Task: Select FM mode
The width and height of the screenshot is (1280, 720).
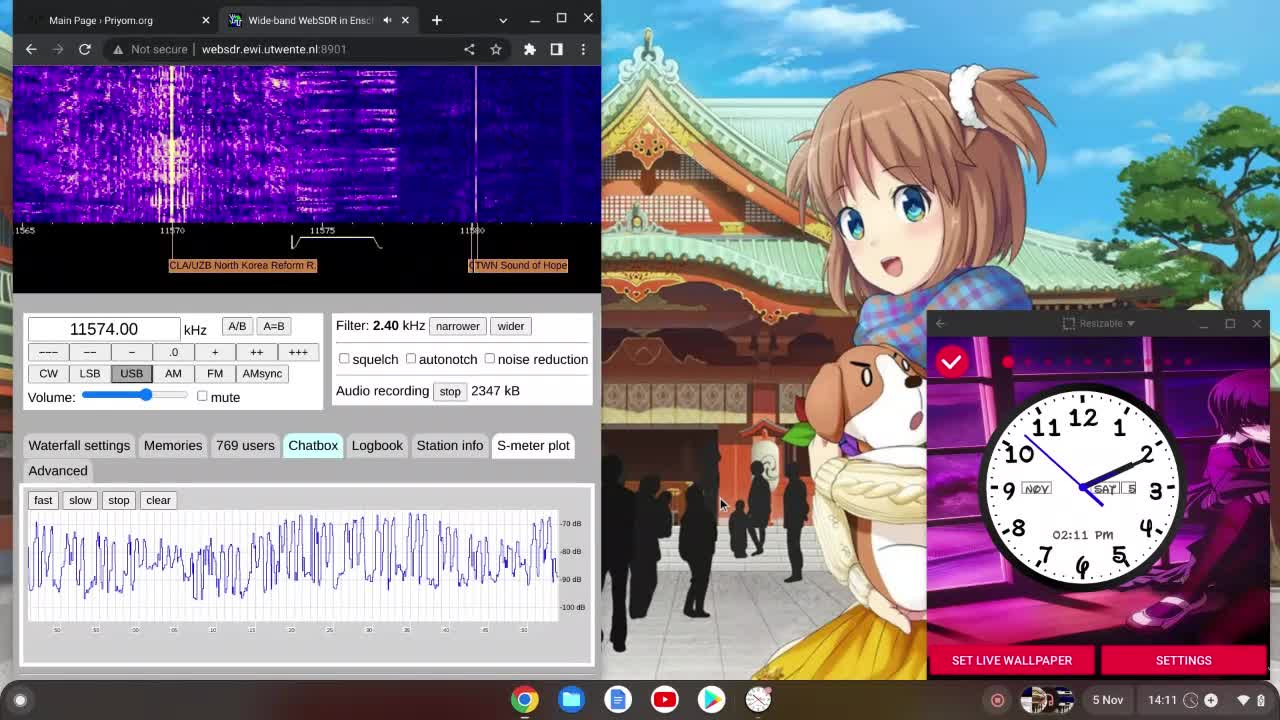Action: 215,374
